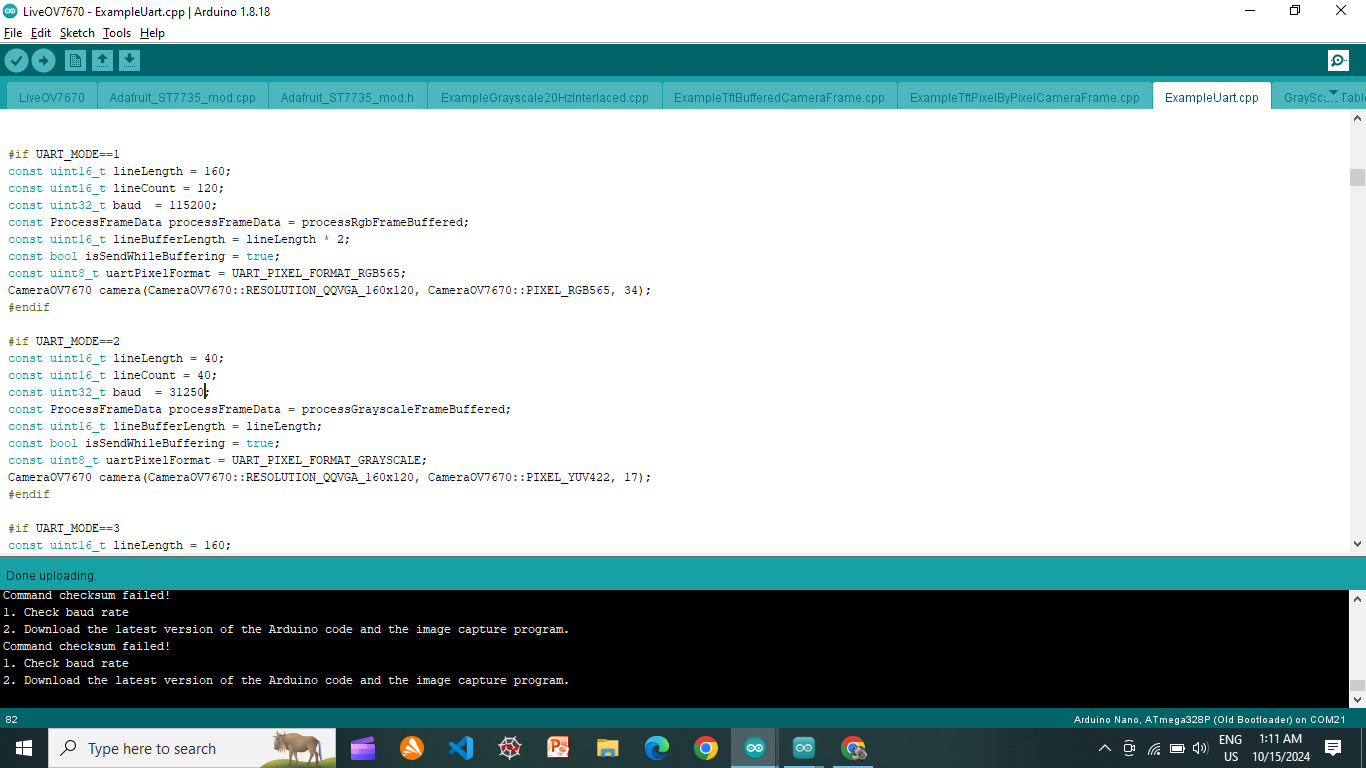The image size is (1366, 768).
Task: Click 'lineCount = 120' code line
Action: pyautogui.click(x=116, y=188)
